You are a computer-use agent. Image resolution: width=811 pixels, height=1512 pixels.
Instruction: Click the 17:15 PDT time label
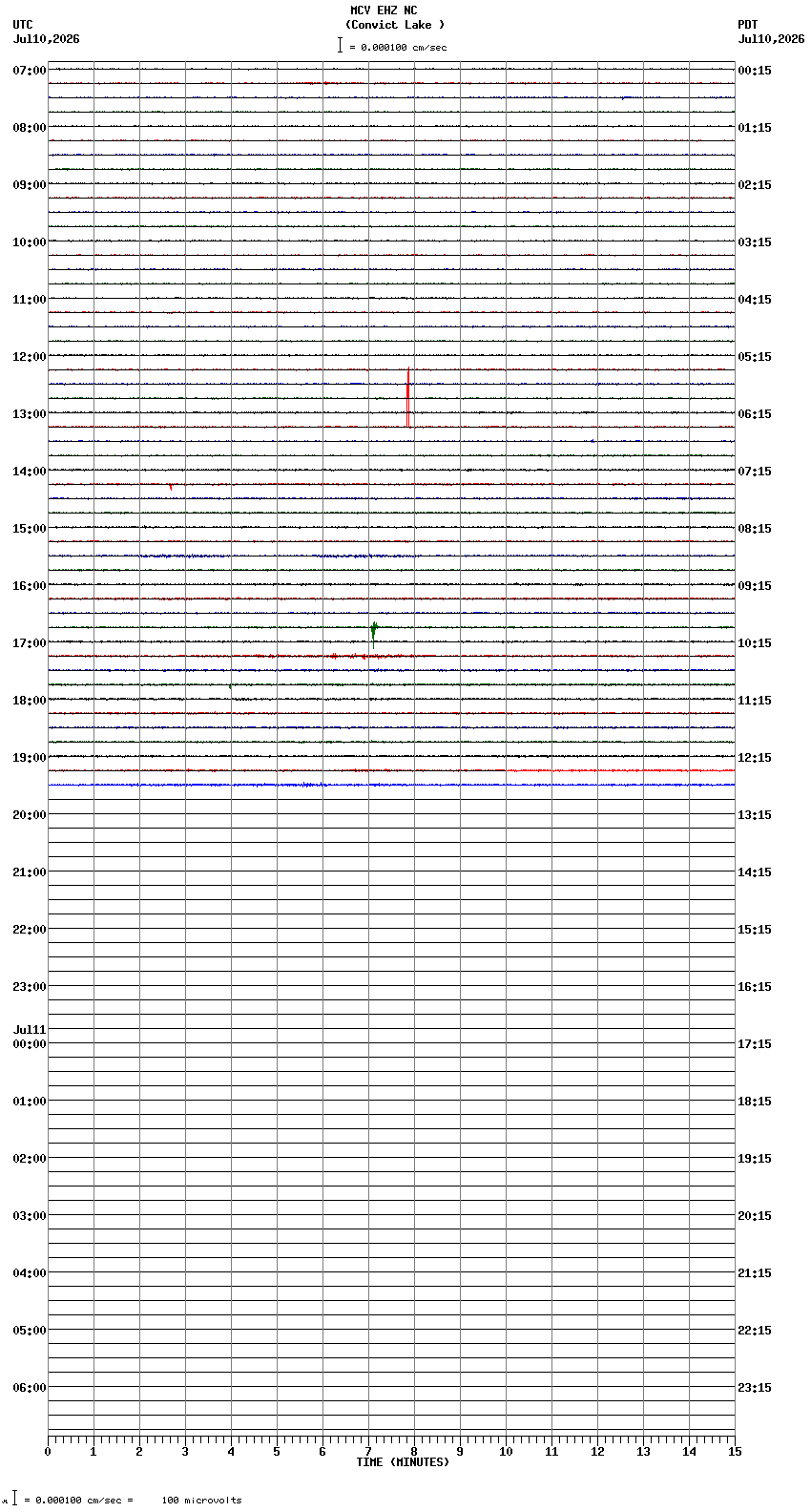[x=755, y=1044]
